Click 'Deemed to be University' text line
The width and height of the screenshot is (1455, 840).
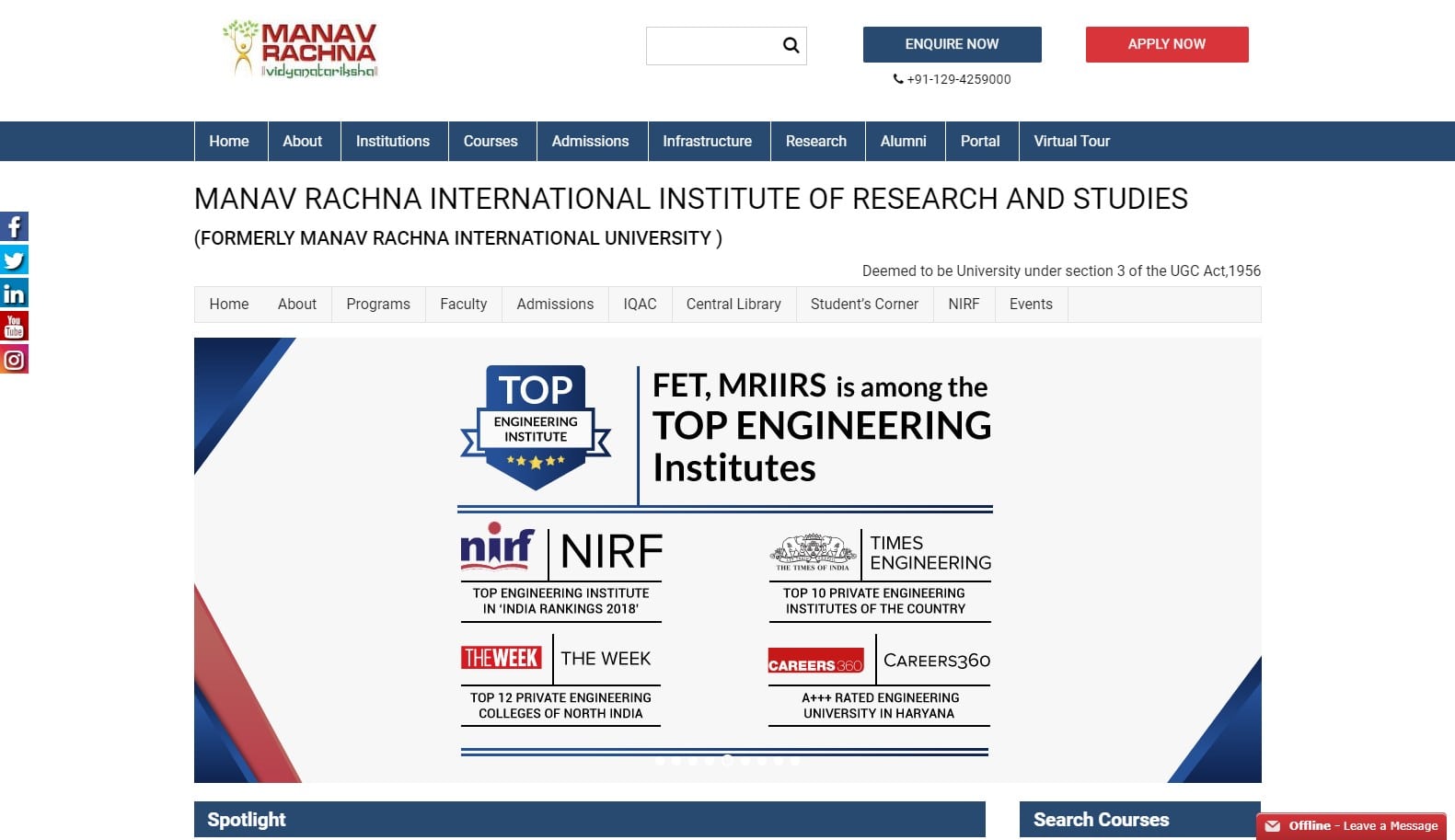pos(1061,270)
